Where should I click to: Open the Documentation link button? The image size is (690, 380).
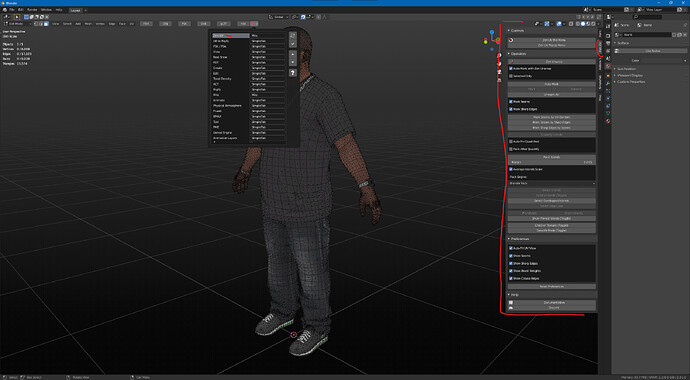[x=552, y=303]
